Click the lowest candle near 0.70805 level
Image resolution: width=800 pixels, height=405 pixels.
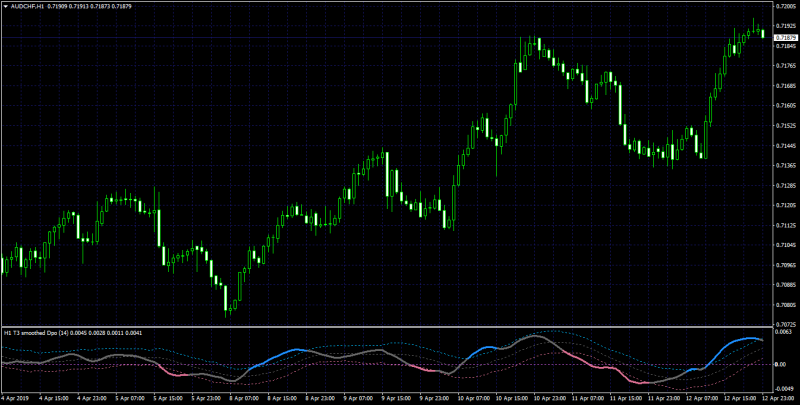point(226,299)
